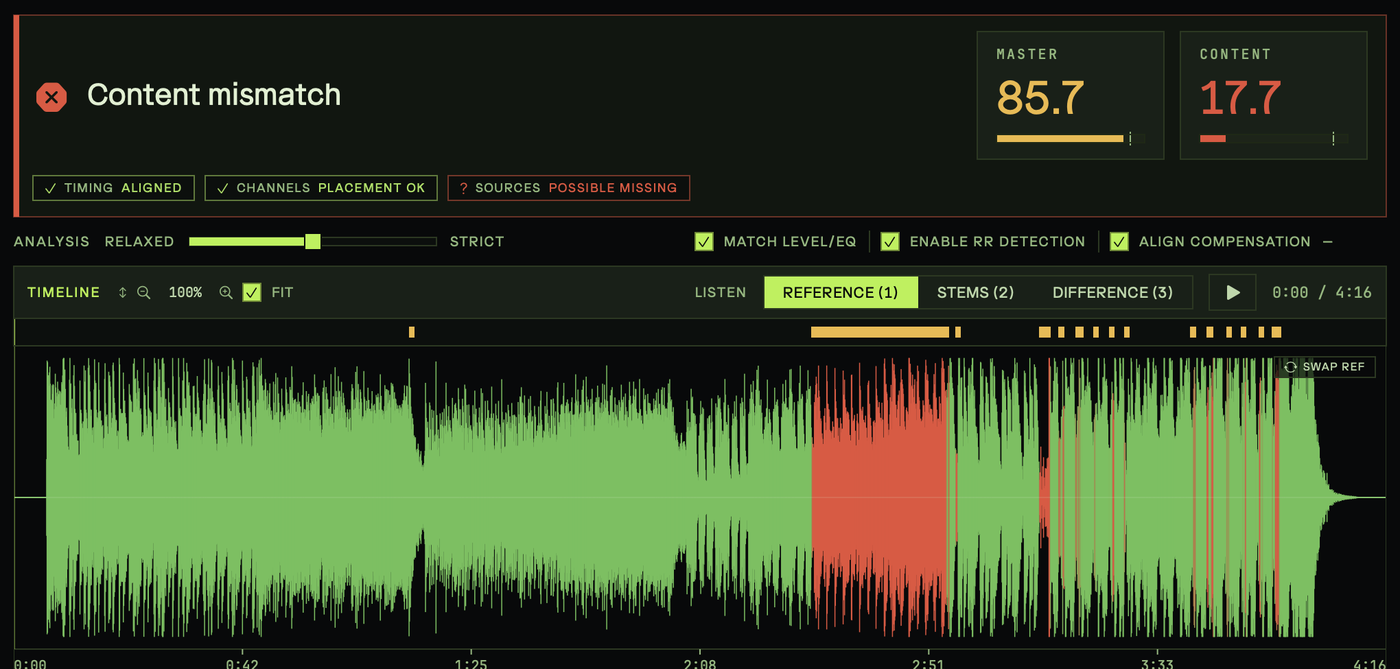This screenshot has height=669, width=1400.
Task: Disable the ENABLE RR DETECTION checkbox
Action: pos(890,241)
